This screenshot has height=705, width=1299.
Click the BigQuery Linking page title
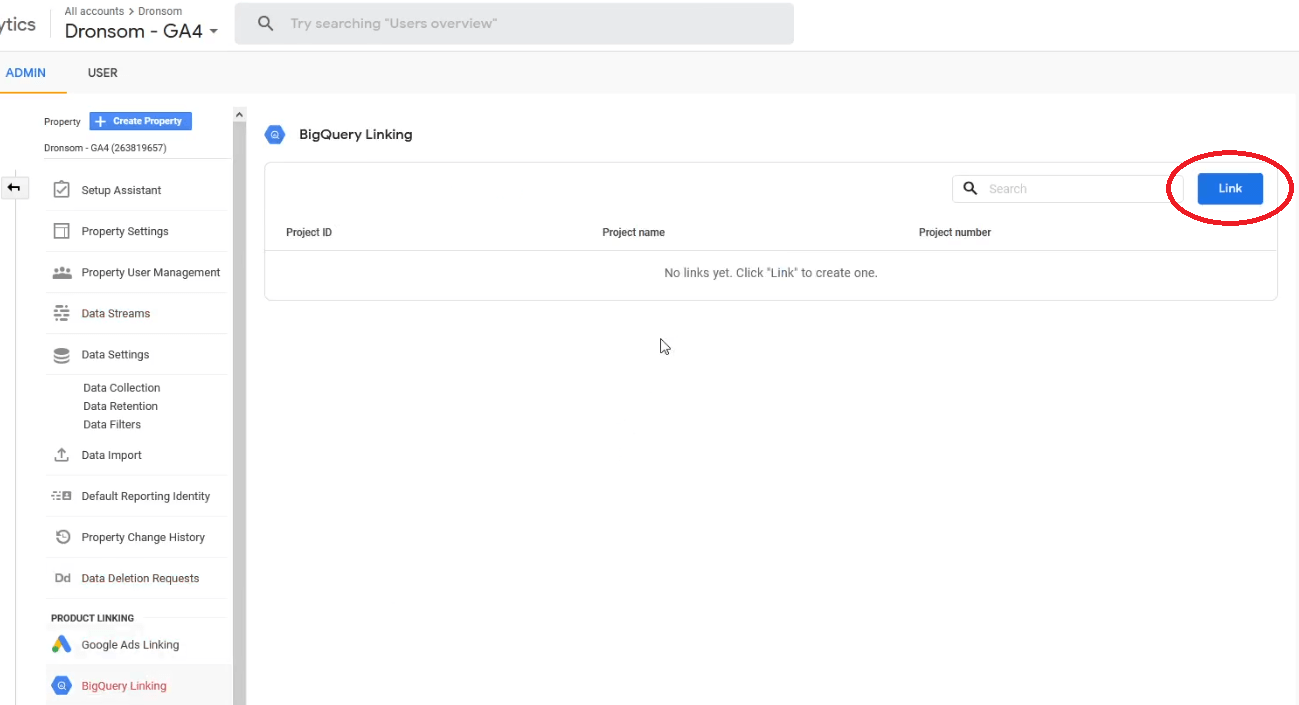[355, 134]
